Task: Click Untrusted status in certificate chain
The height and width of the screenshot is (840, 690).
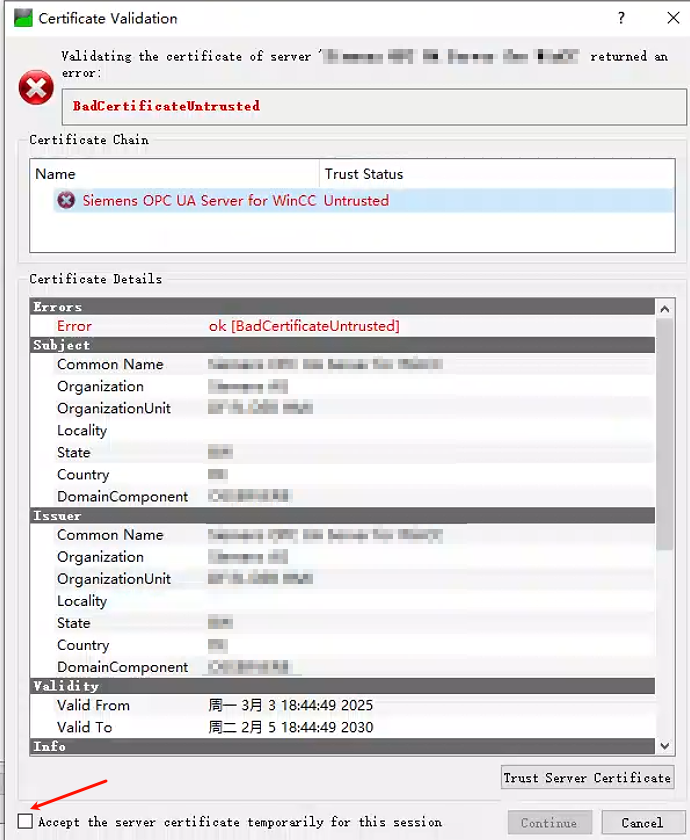Action: point(356,200)
